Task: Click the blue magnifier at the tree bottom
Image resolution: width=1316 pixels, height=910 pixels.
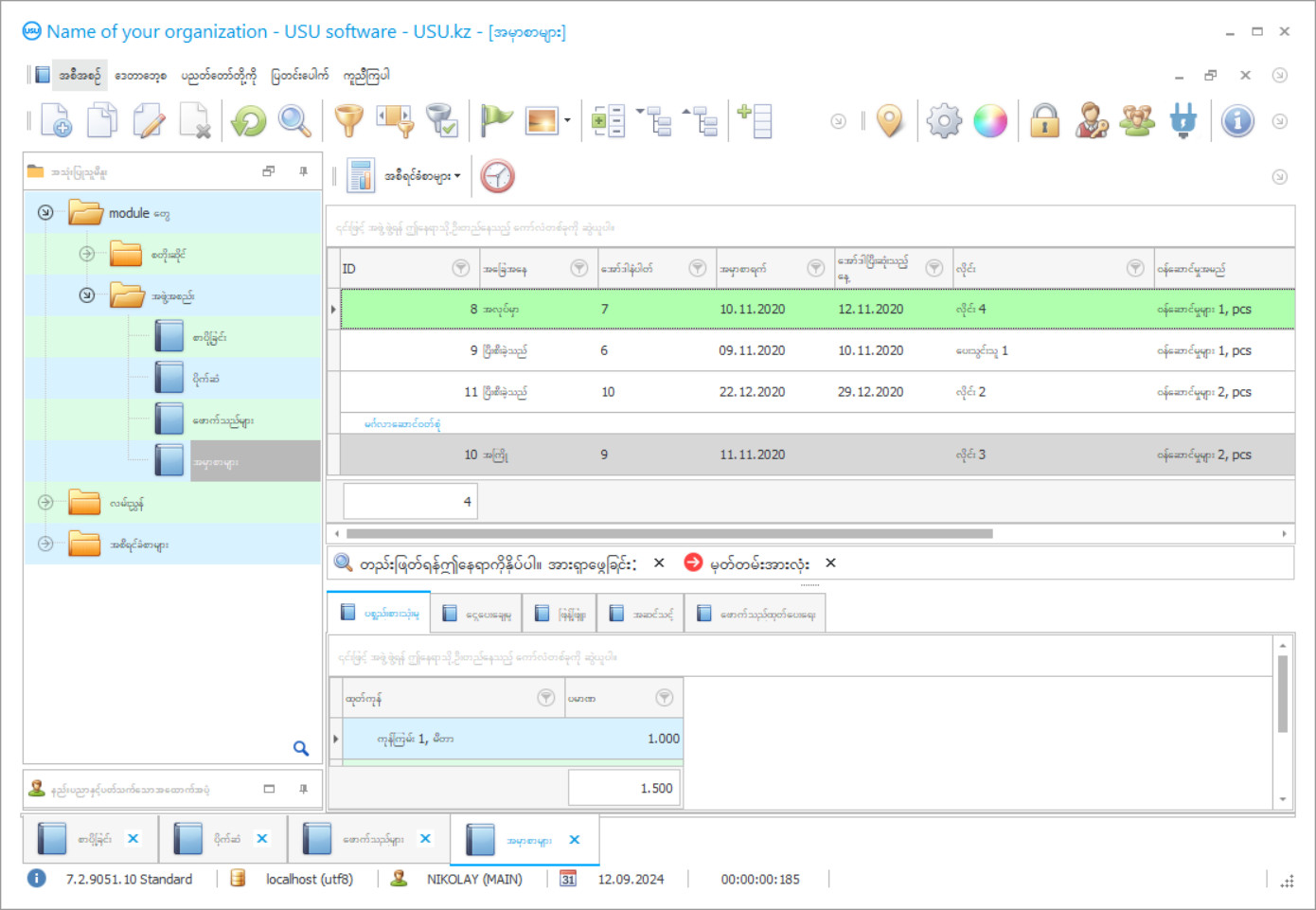Action: (x=301, y=749)
